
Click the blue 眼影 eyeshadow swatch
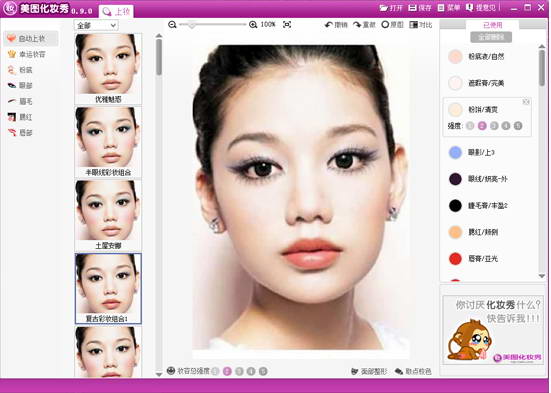click(x=455, y=153)
